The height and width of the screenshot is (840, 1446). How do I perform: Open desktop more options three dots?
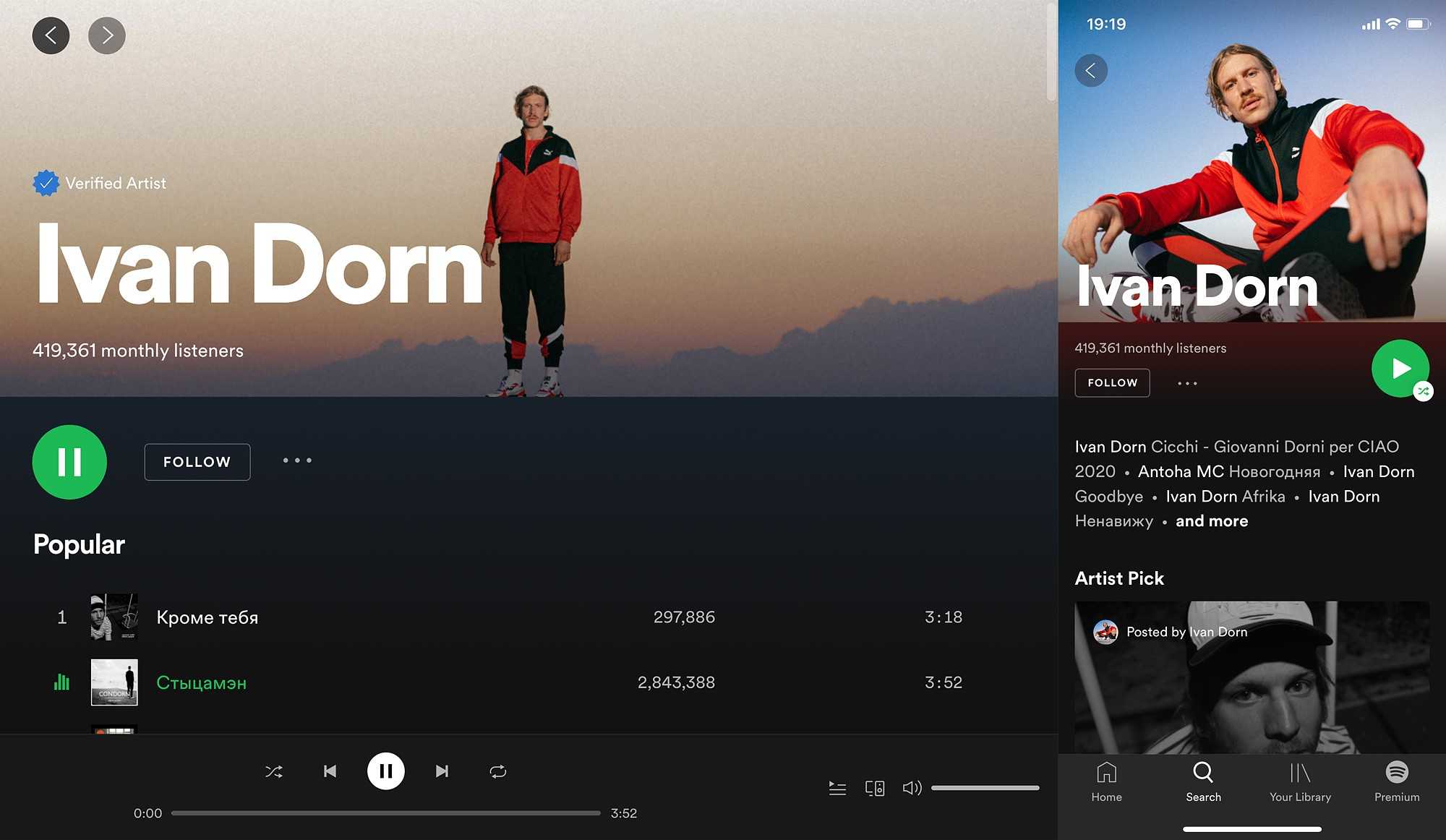pyautogui.click(x=297, y=460)
